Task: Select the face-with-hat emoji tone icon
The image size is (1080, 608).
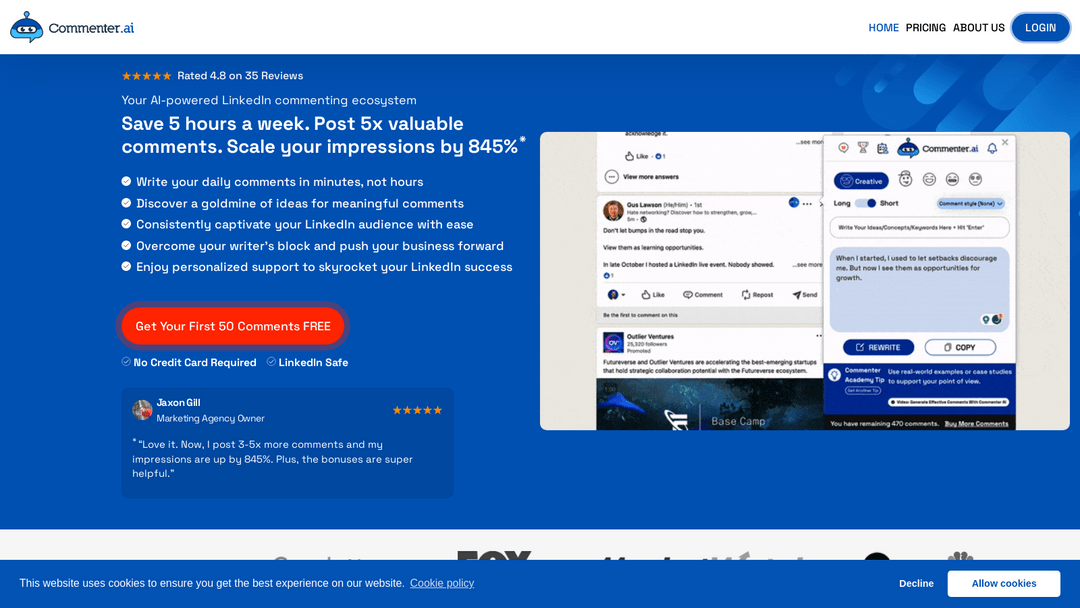Action: 905,179
